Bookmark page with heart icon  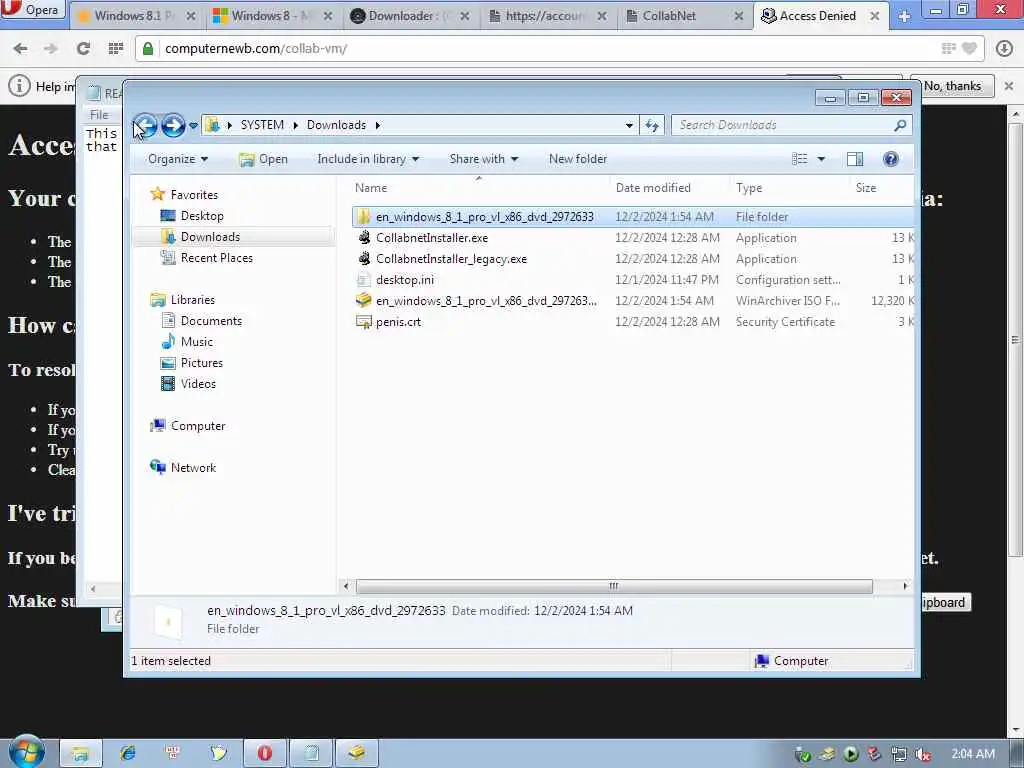pos(969,48)
